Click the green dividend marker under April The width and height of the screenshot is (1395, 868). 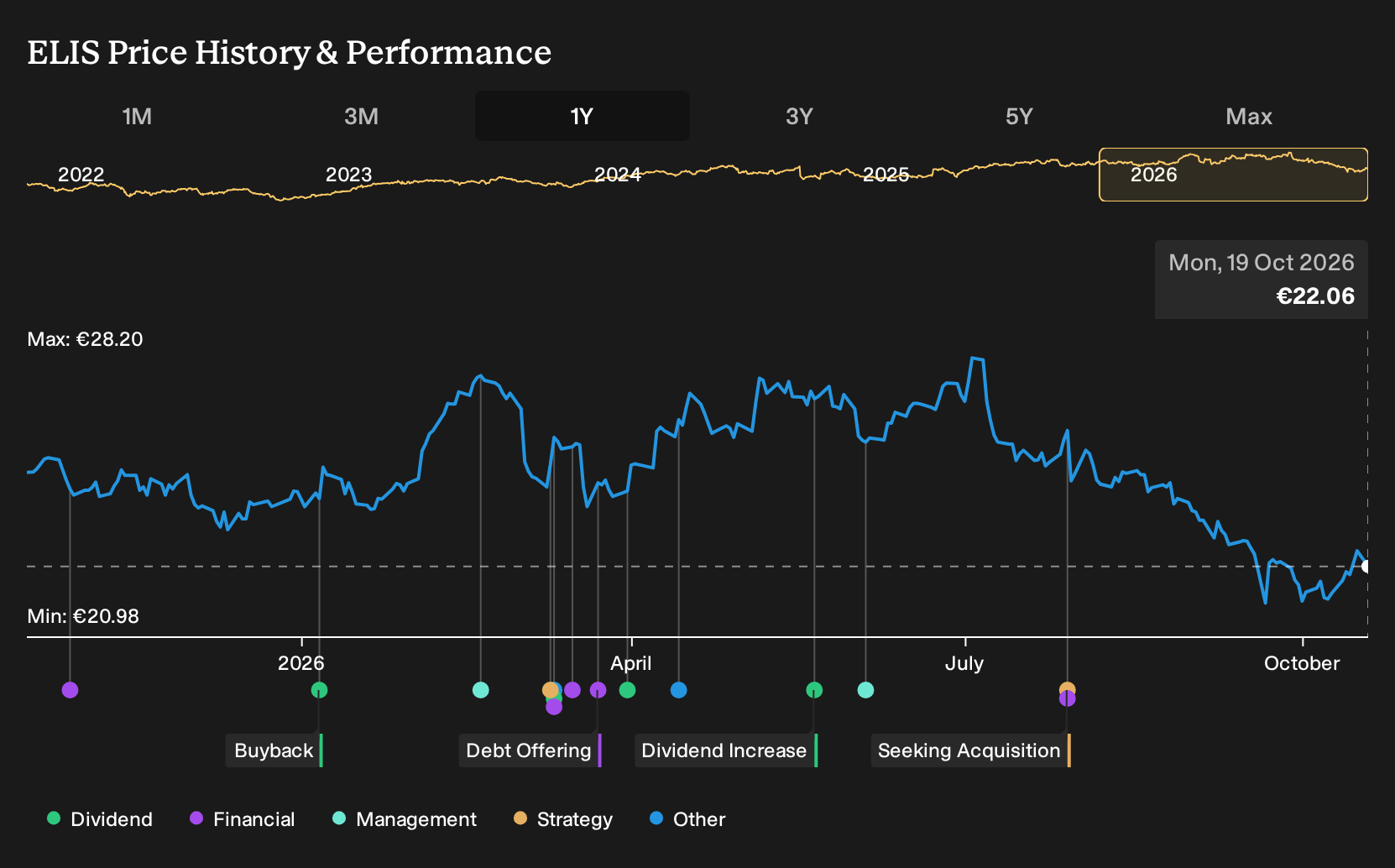tap(627, 690)
